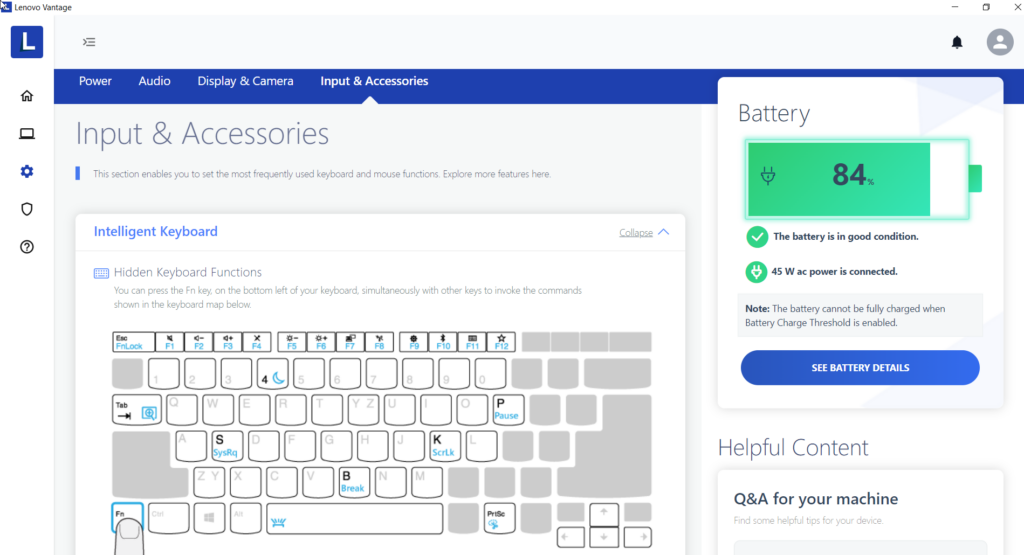Click the up arrow key on keyboard map
The width and height of the screenshot is (1024, 555).
click(604, 513)
